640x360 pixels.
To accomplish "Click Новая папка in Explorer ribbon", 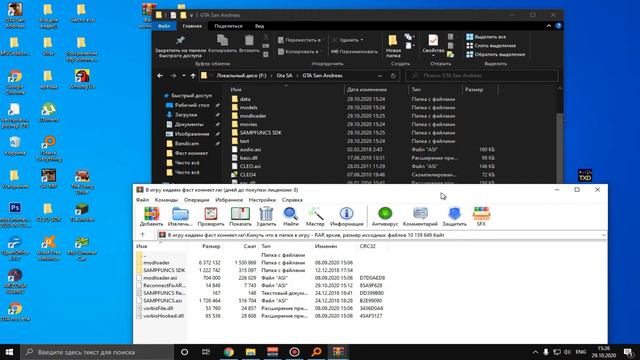I will [393, 46].
